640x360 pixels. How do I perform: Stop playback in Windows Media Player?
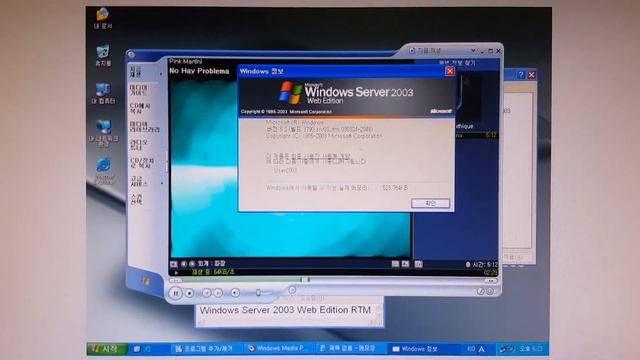tap(189, 293)
